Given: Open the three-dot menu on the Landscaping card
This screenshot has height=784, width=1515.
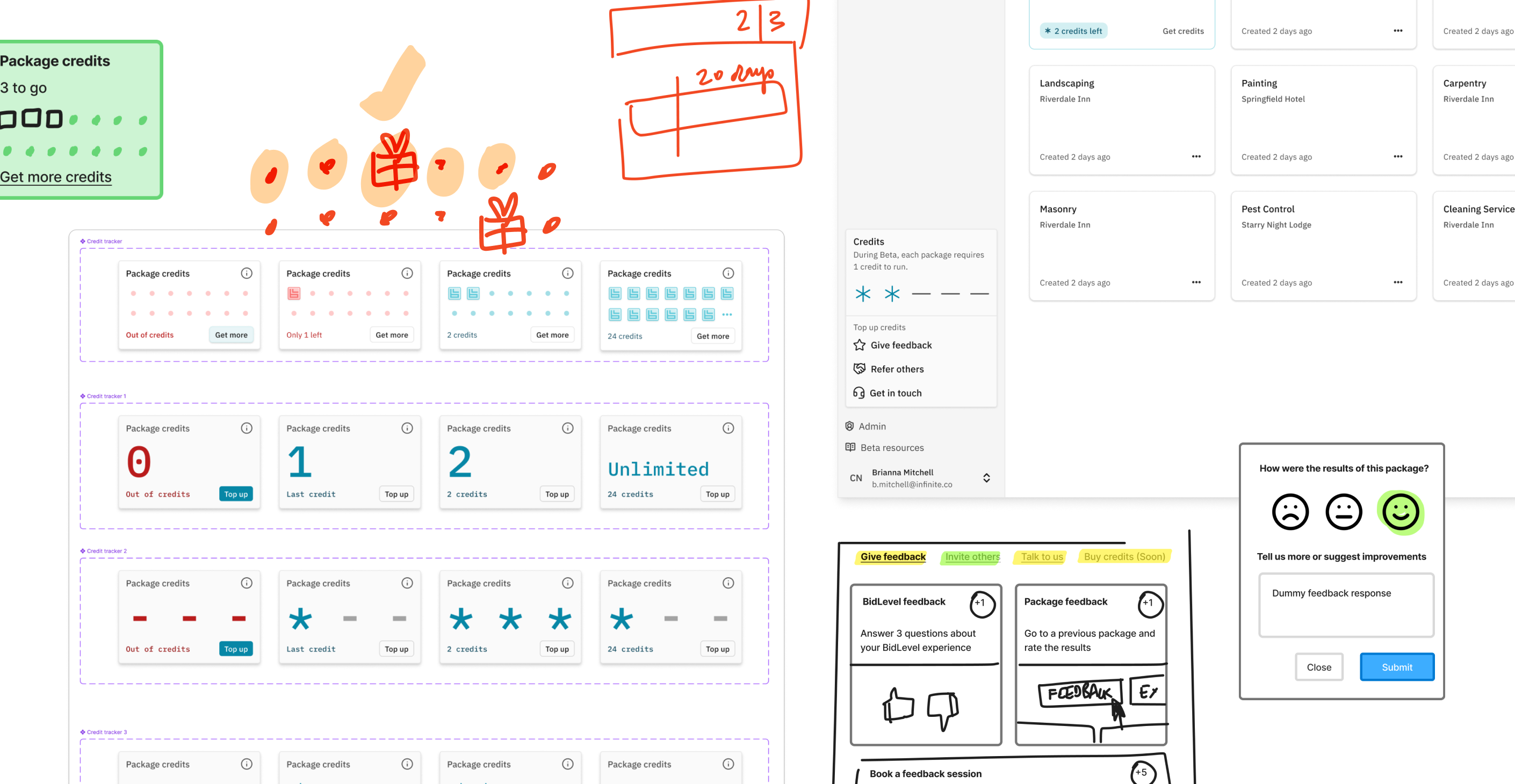Looking at the screenshot, I should click(1196, 156).
